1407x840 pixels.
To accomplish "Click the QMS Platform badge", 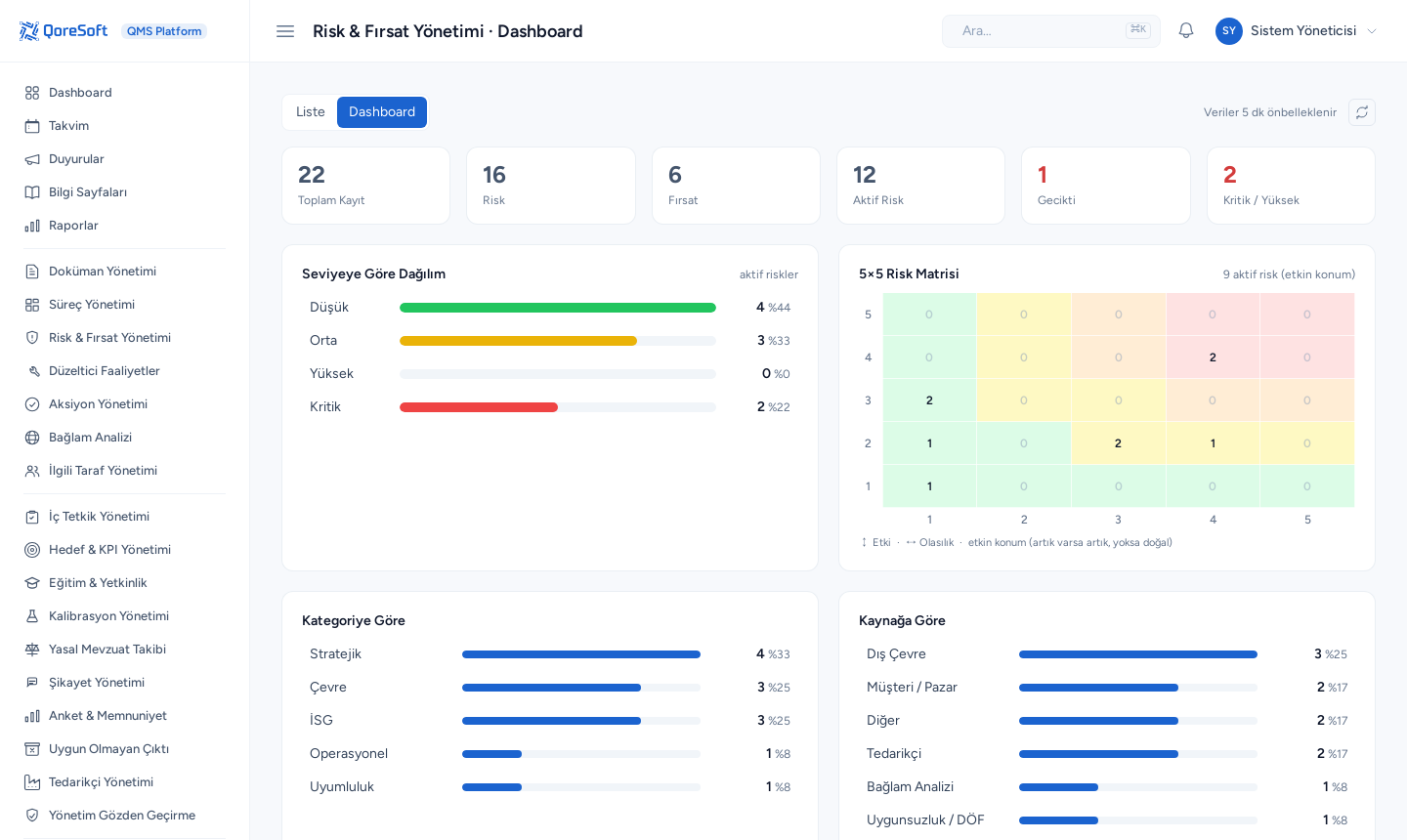I will pyautogui.click(x=164, y=31).
